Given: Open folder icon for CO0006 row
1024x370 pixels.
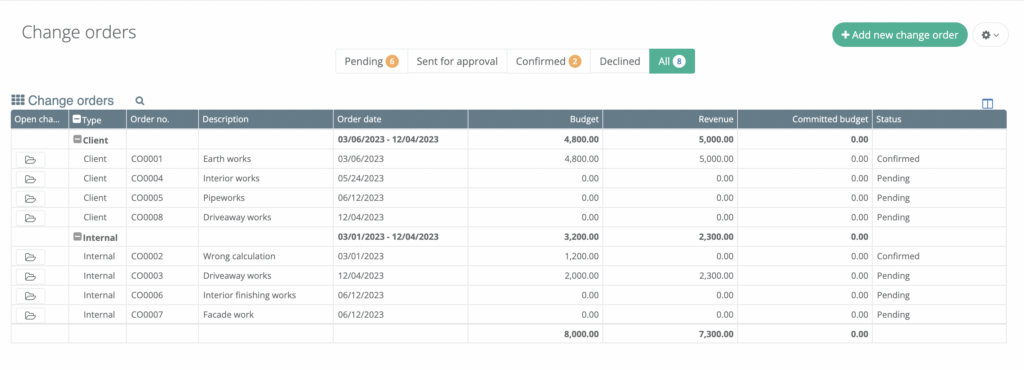Looking at the screenshot, I should pyautogui.click(x=30, y=296).
